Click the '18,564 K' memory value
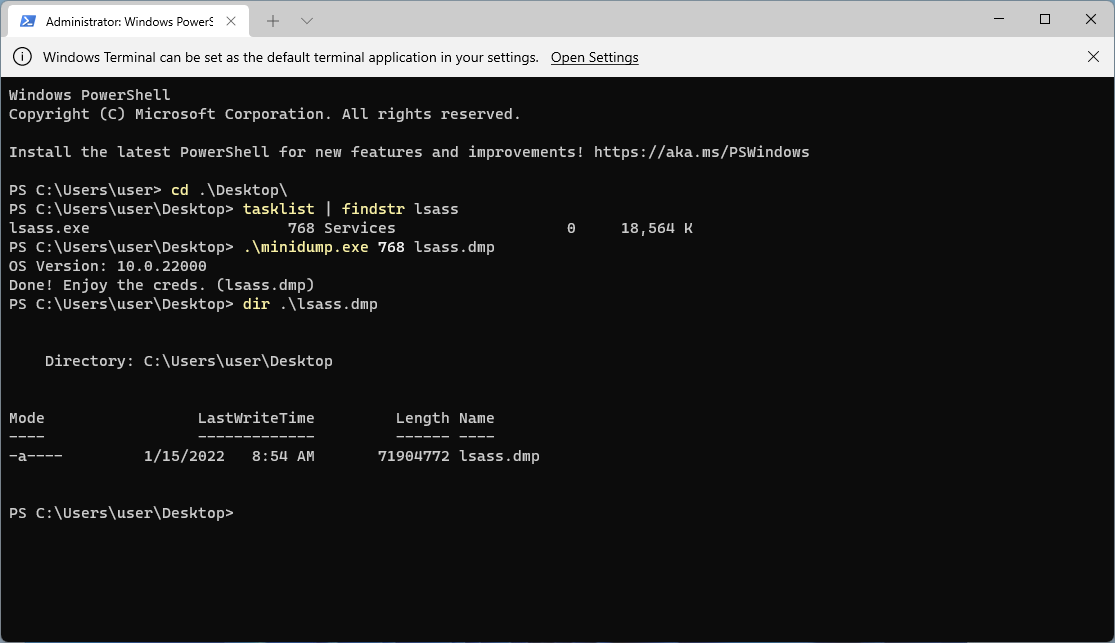Image resolution: width=1115 pixels, height=643 pixels. tap(656, 228)
